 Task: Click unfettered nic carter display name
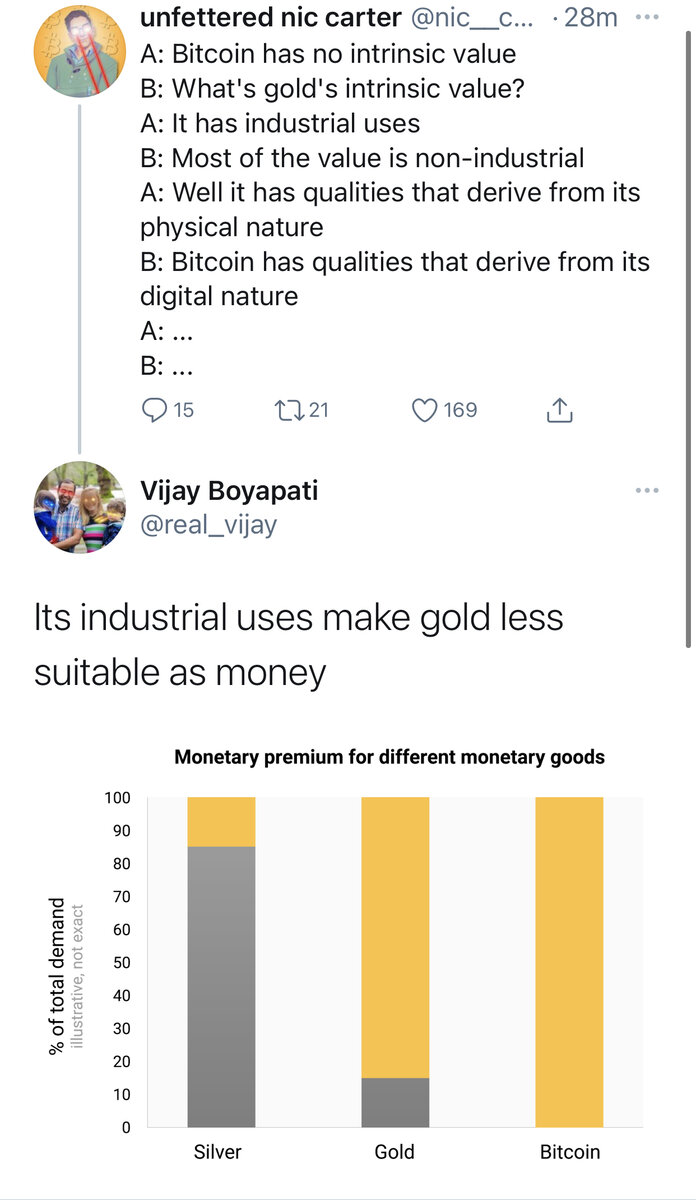[270, 17]
